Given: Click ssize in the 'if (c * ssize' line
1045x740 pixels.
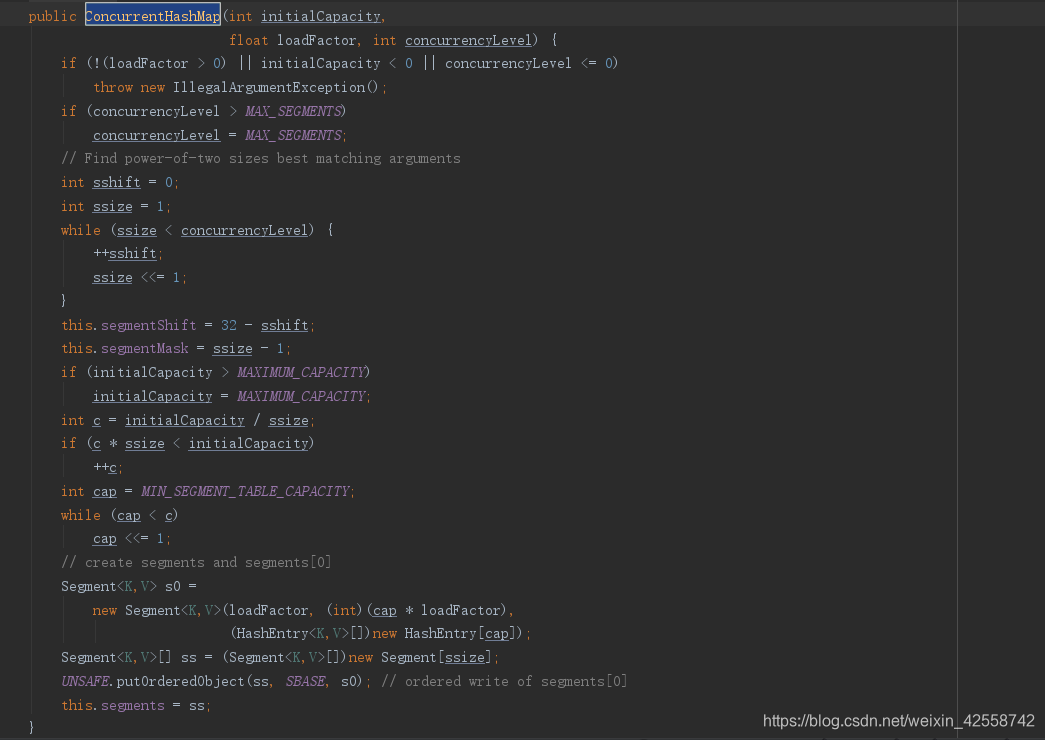Looking at the screenshot, I should tap(145, 444).
